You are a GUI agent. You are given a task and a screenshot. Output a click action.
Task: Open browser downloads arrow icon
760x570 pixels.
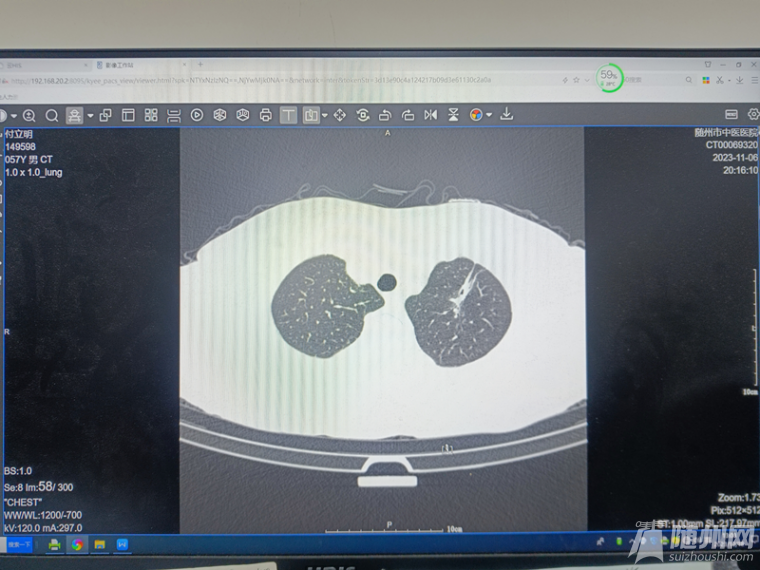click(x=739, y=80)
